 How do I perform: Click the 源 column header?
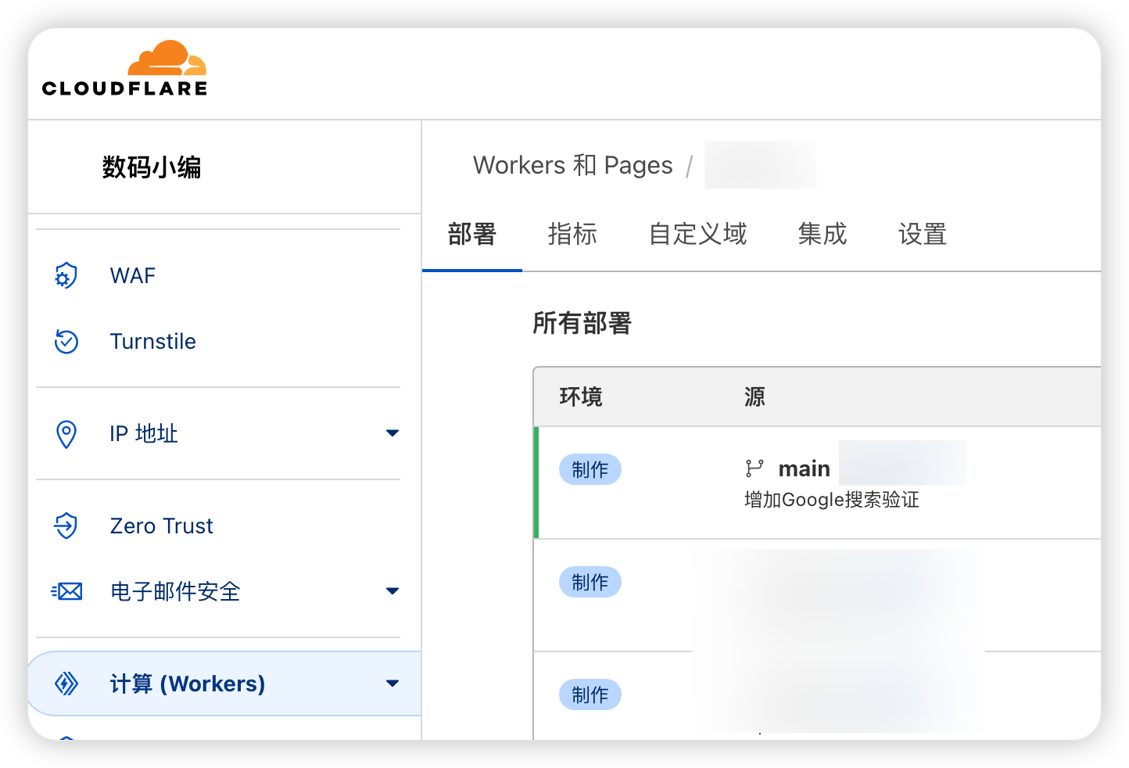[754, 397]
